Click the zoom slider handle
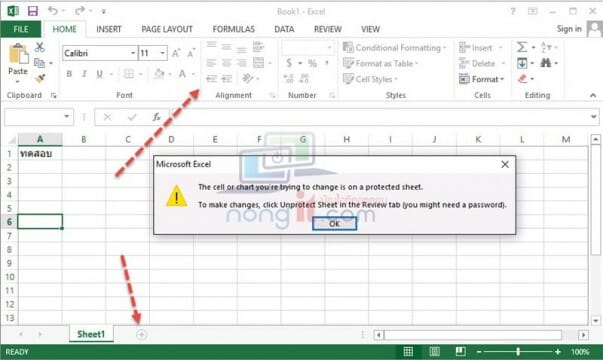603x360 pixels. click(x=518, y=352)
